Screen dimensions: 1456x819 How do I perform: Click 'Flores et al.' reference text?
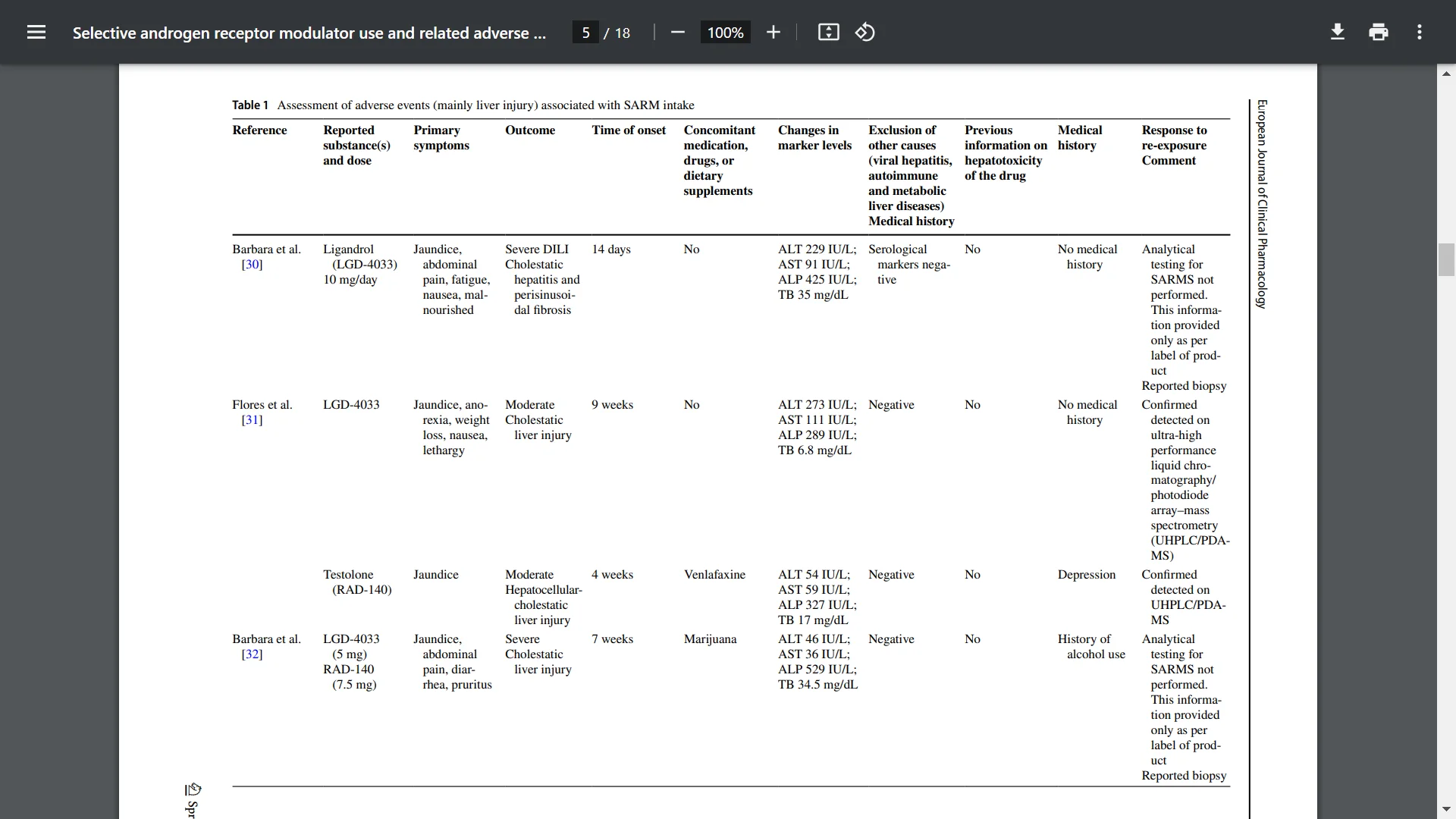(x=262, y=405)
